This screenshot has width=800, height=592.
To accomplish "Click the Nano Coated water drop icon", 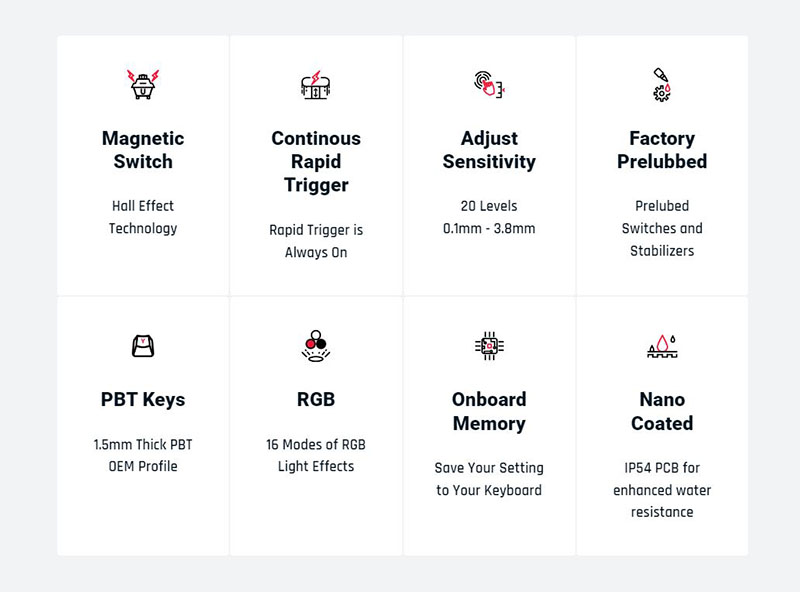I will pos(662,346).
